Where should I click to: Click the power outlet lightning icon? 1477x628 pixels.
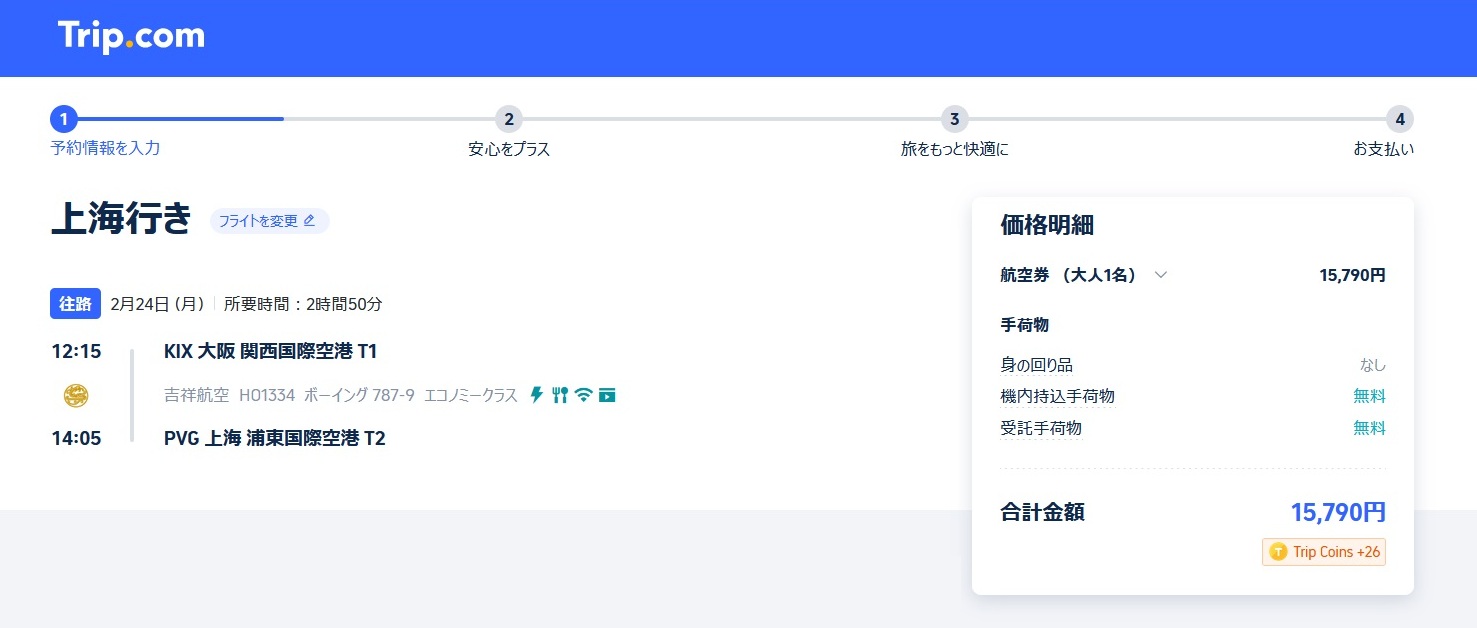point(536,395)
